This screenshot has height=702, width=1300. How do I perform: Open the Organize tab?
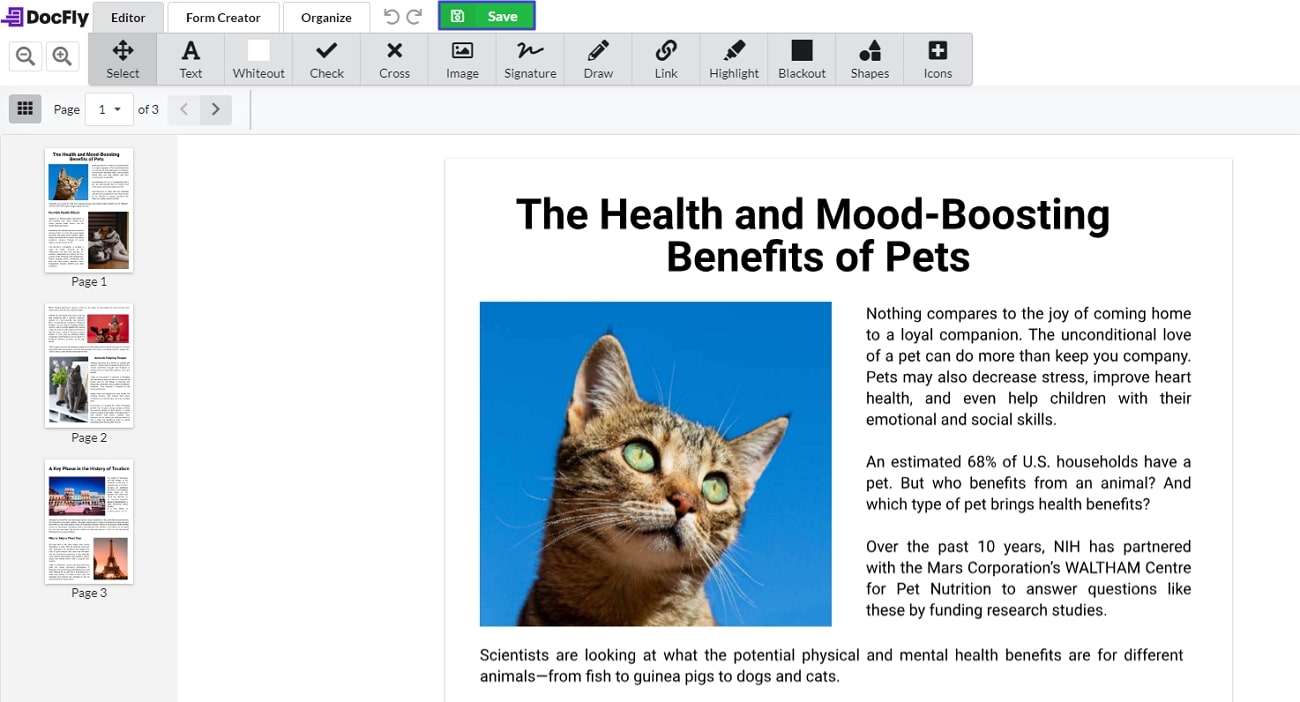click(326, 17)
